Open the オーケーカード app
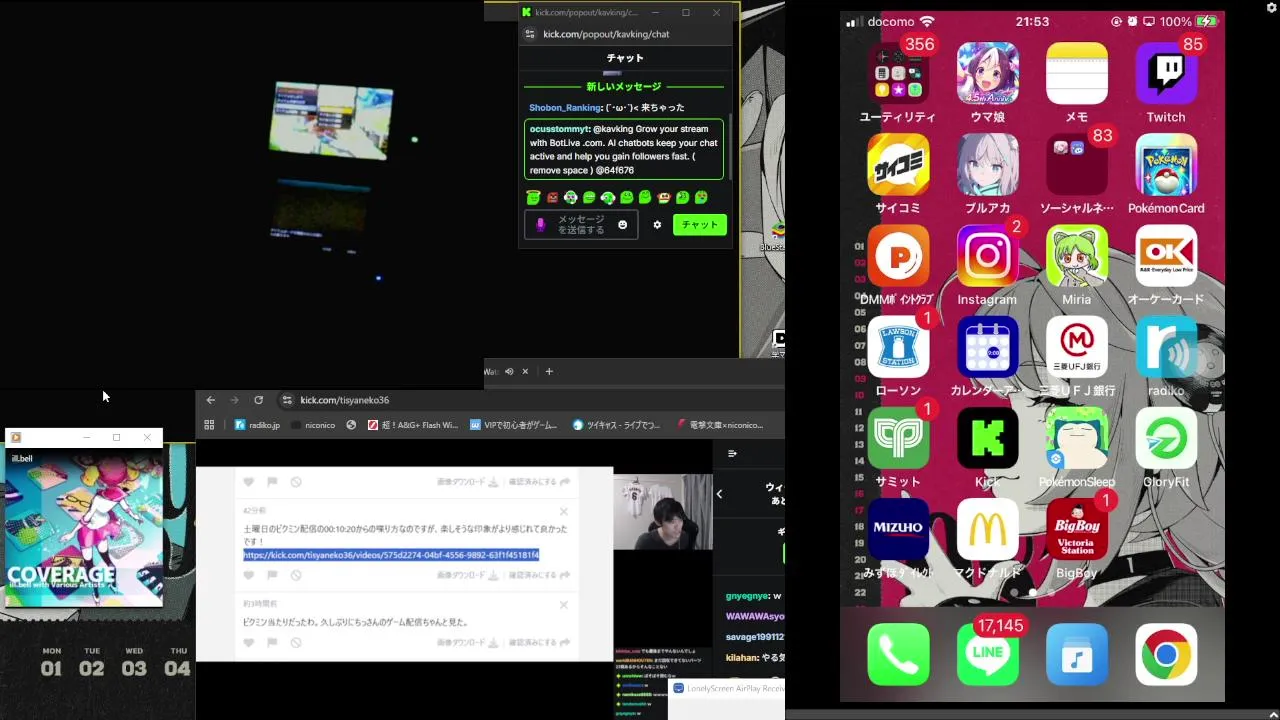The width and height of the screenshot is (1280, 720). 1166,256
